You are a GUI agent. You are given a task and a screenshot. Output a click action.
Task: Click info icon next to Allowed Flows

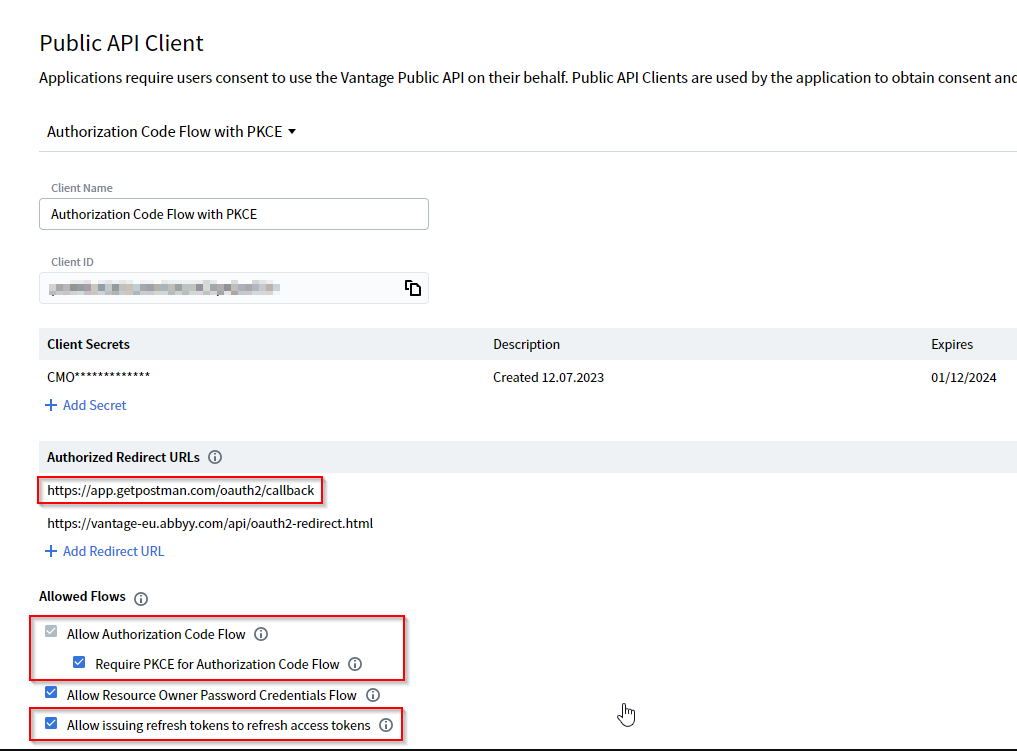coord(141,598)
